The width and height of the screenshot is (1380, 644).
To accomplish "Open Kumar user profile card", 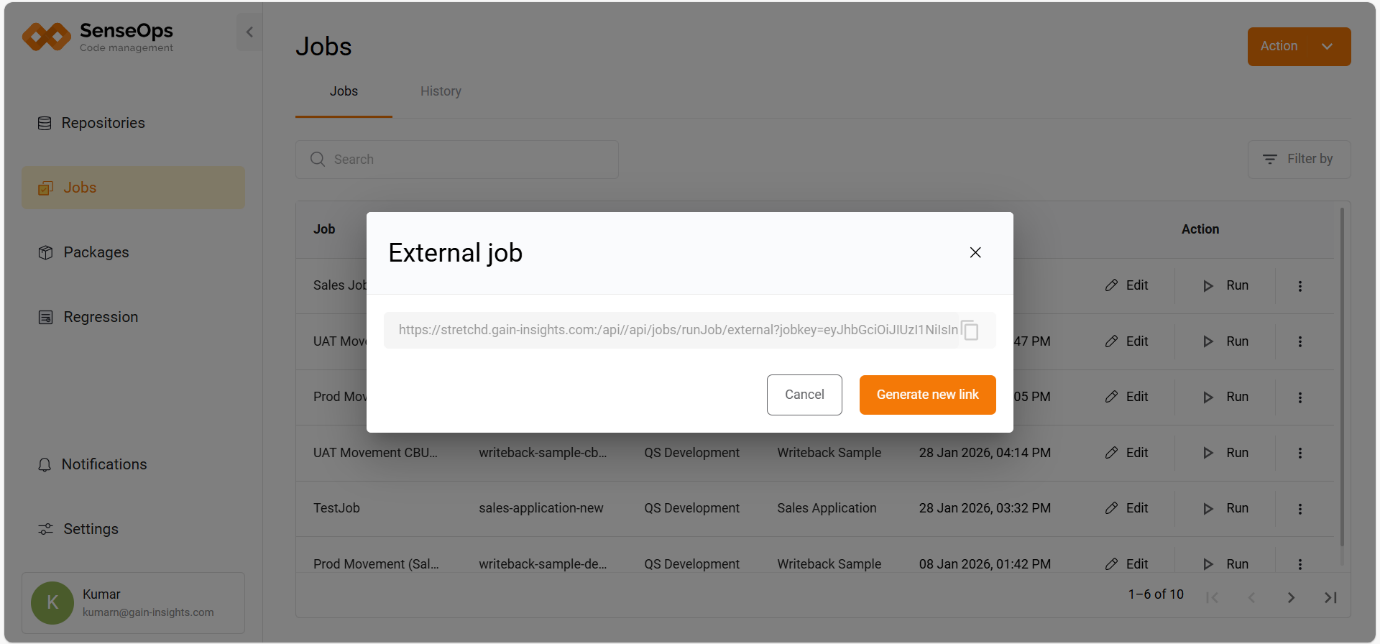I will click(x=133, y=603).
